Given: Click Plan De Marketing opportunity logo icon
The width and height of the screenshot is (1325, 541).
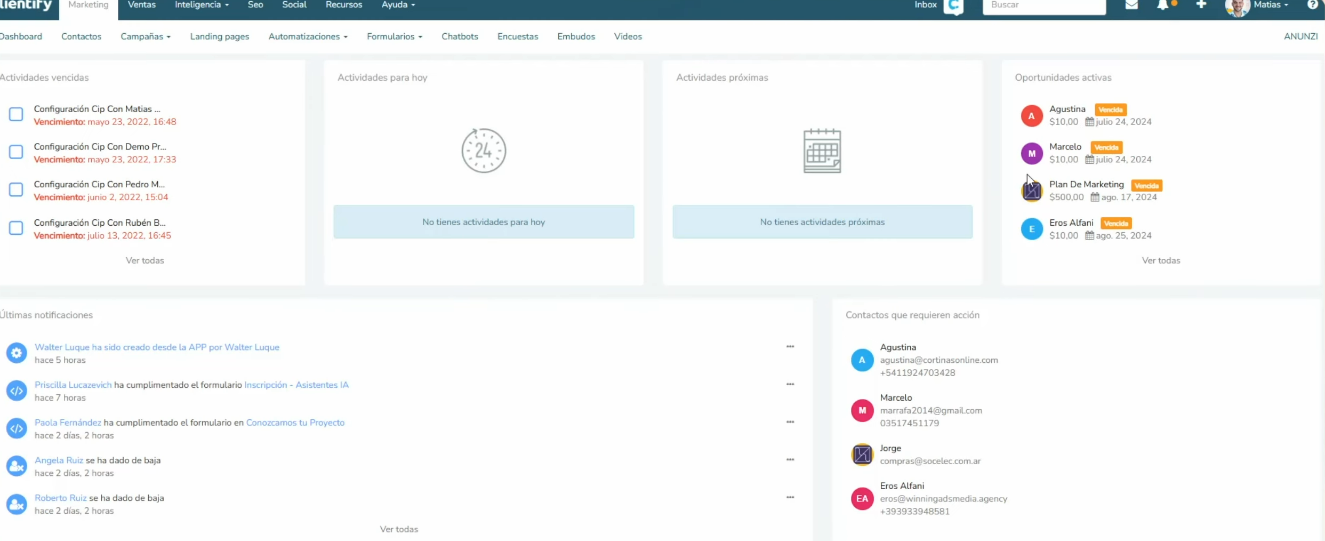Looking at the screenshot, I should click(x=1032, y=190).
